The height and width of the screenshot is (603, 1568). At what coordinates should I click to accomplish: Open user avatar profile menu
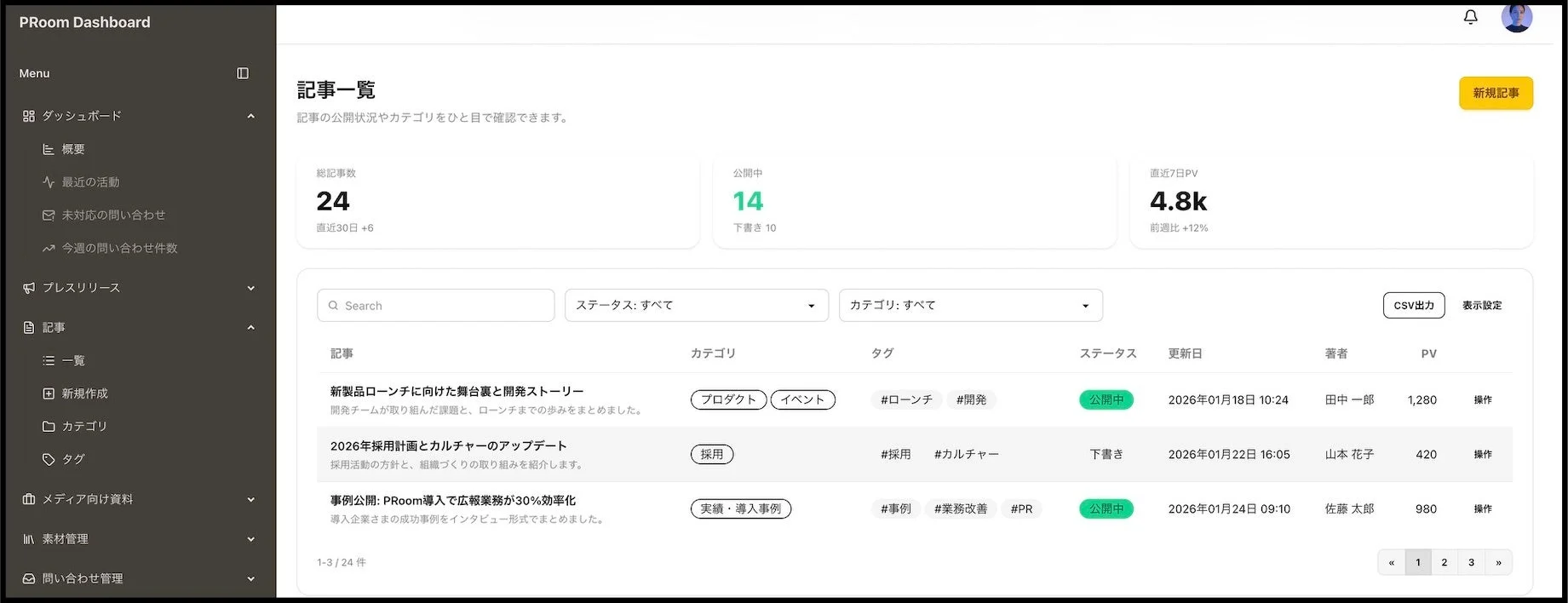coord(1516,17)
